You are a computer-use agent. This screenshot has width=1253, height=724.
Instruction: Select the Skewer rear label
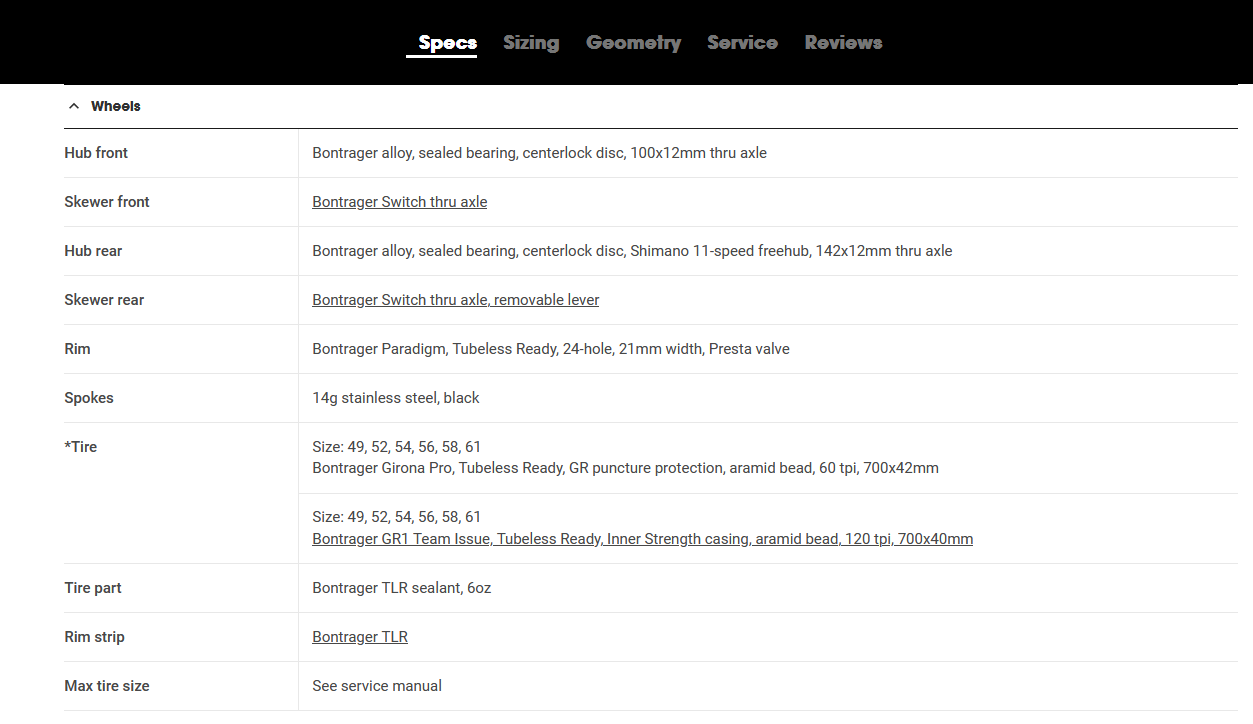click(104, 300)
